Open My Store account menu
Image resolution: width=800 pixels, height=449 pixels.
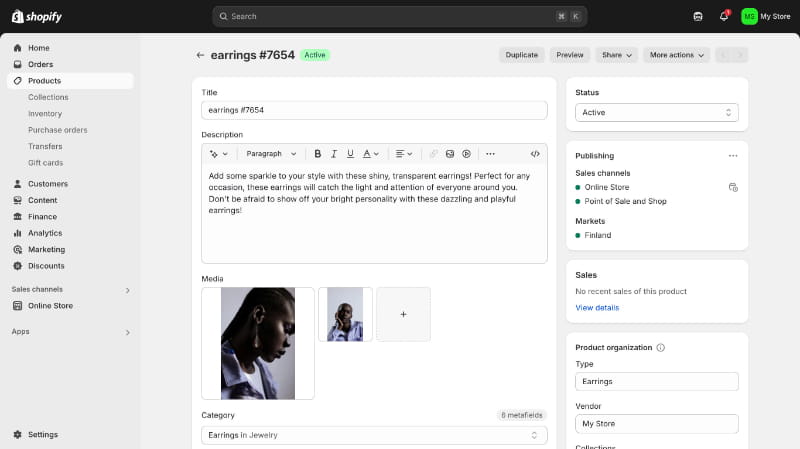point(765,16)
